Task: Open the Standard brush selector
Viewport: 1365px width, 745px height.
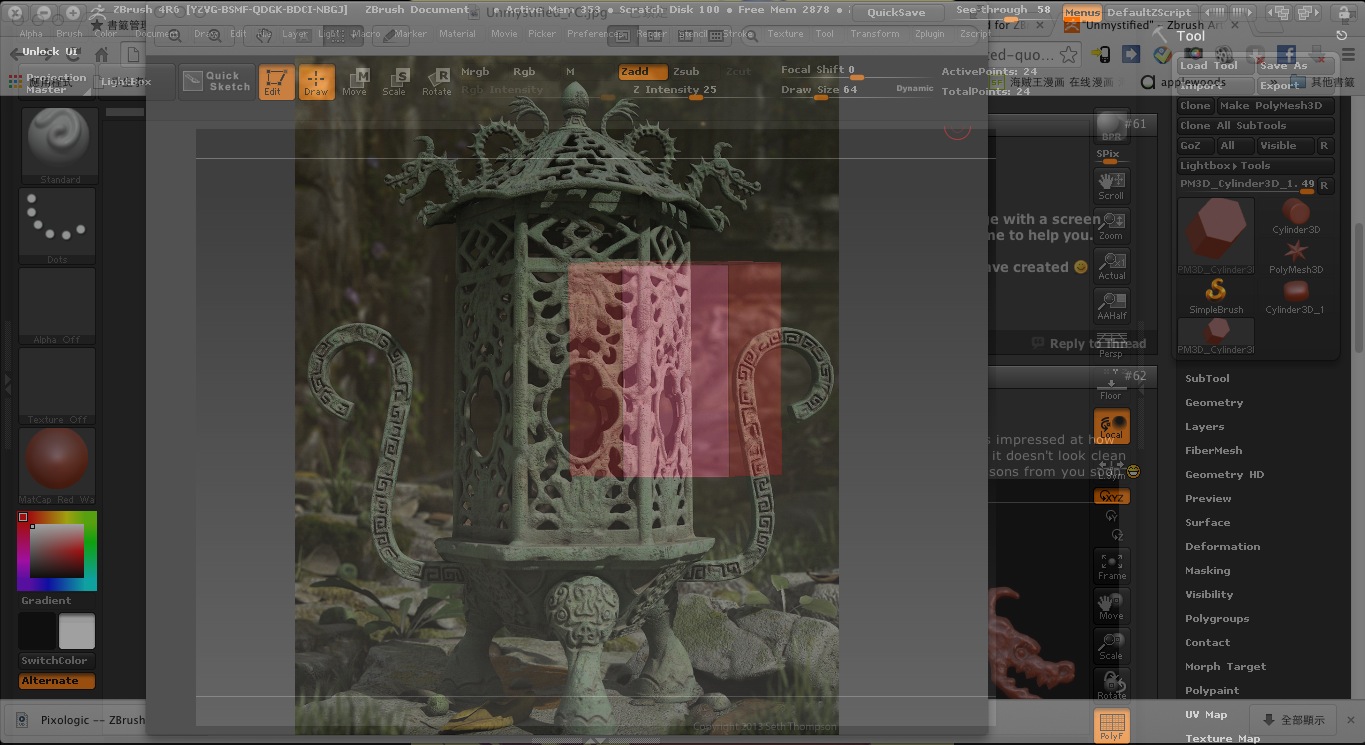Action: tap(58, 146)
